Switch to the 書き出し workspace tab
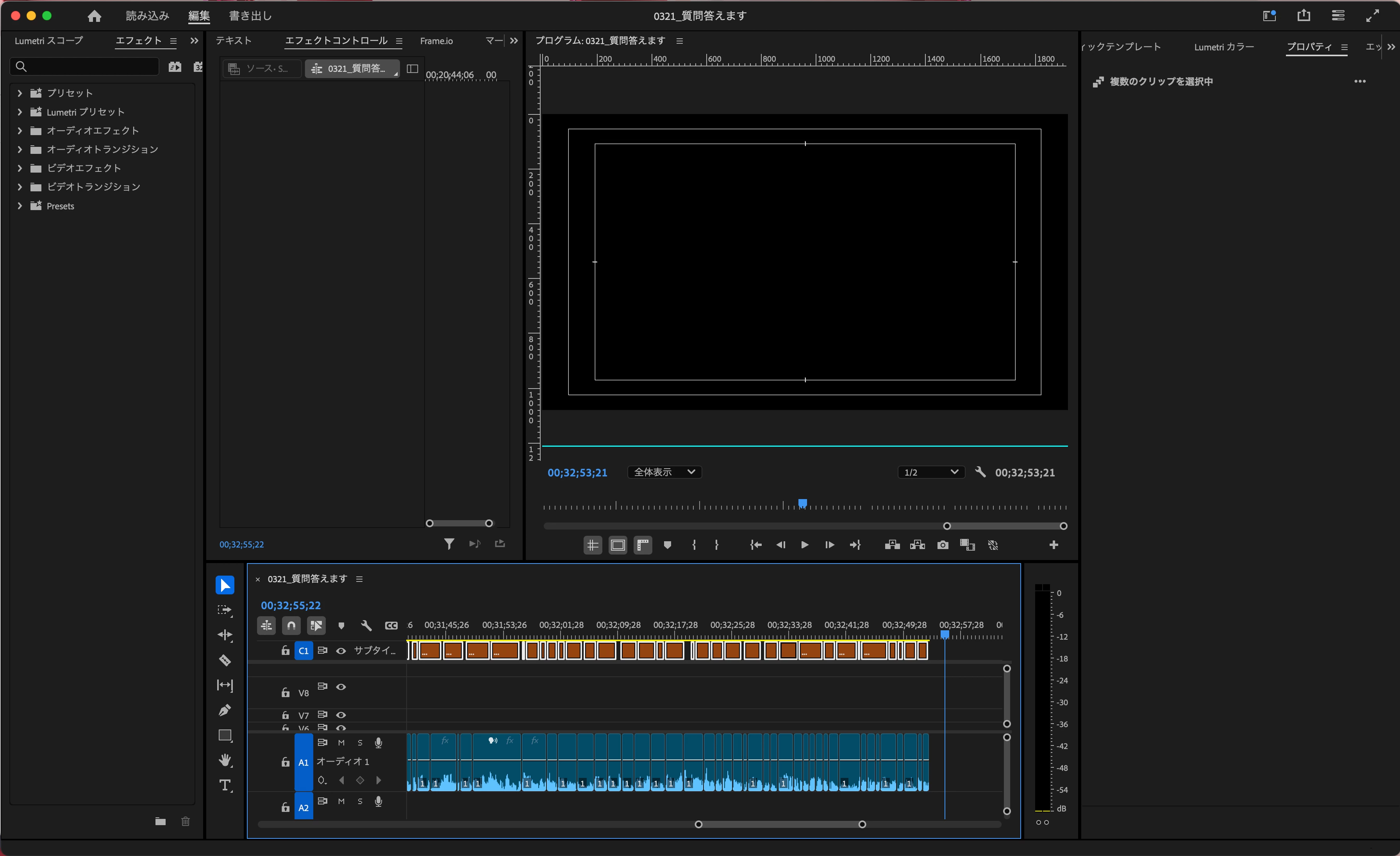 (x=250, y=16)
